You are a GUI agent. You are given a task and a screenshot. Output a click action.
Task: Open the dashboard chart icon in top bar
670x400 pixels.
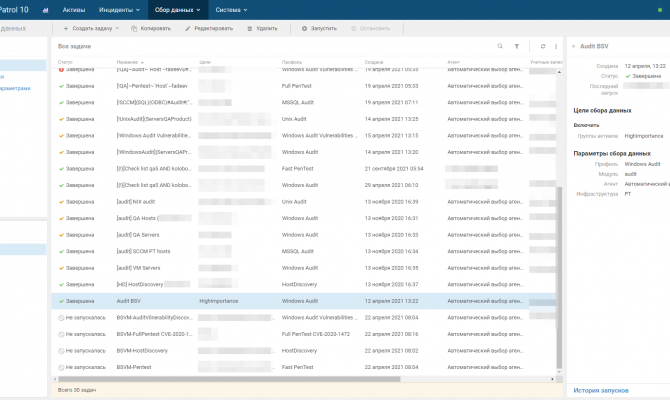coord(45,10)
